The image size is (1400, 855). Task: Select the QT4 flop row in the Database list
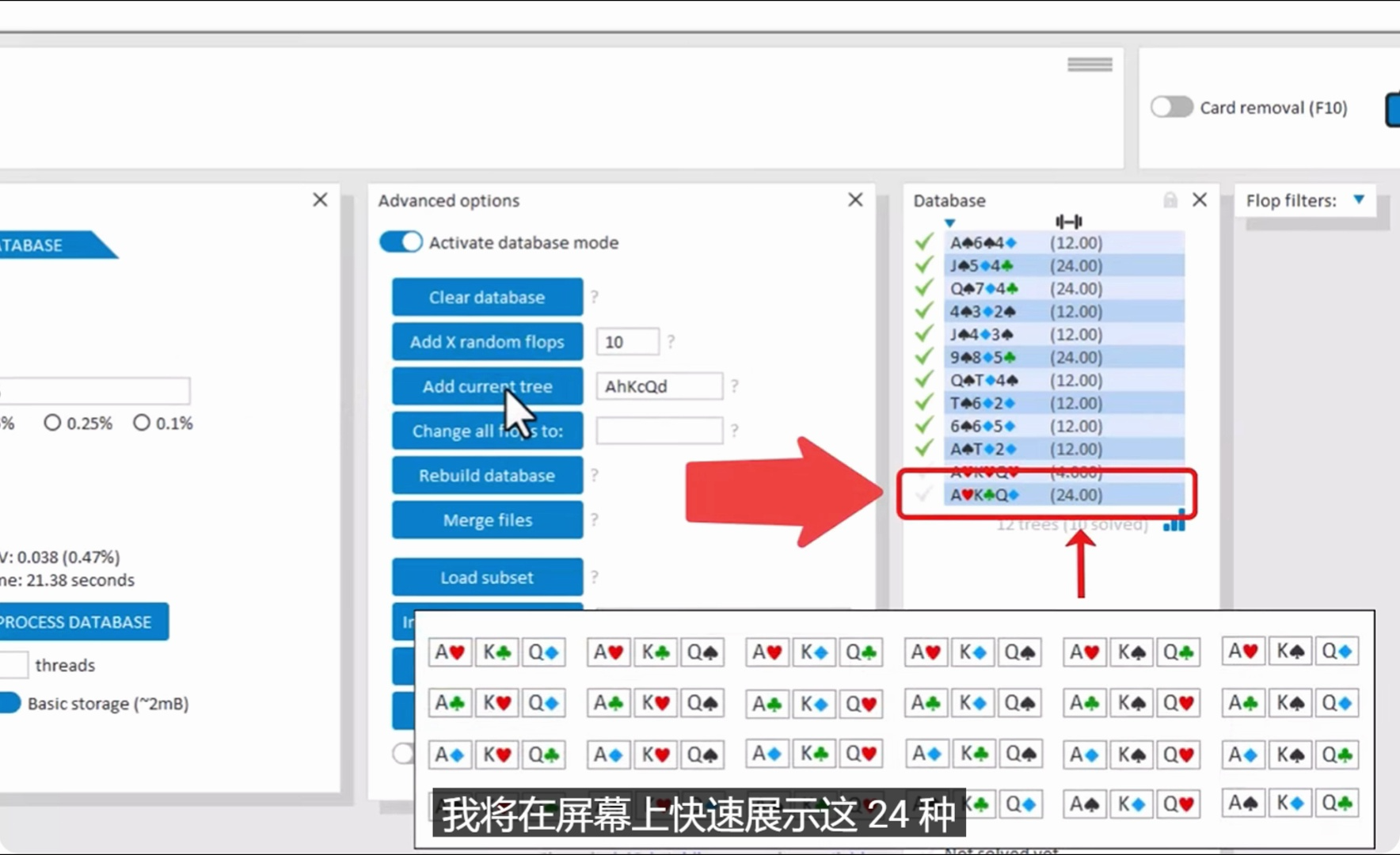click(1064, 380)
